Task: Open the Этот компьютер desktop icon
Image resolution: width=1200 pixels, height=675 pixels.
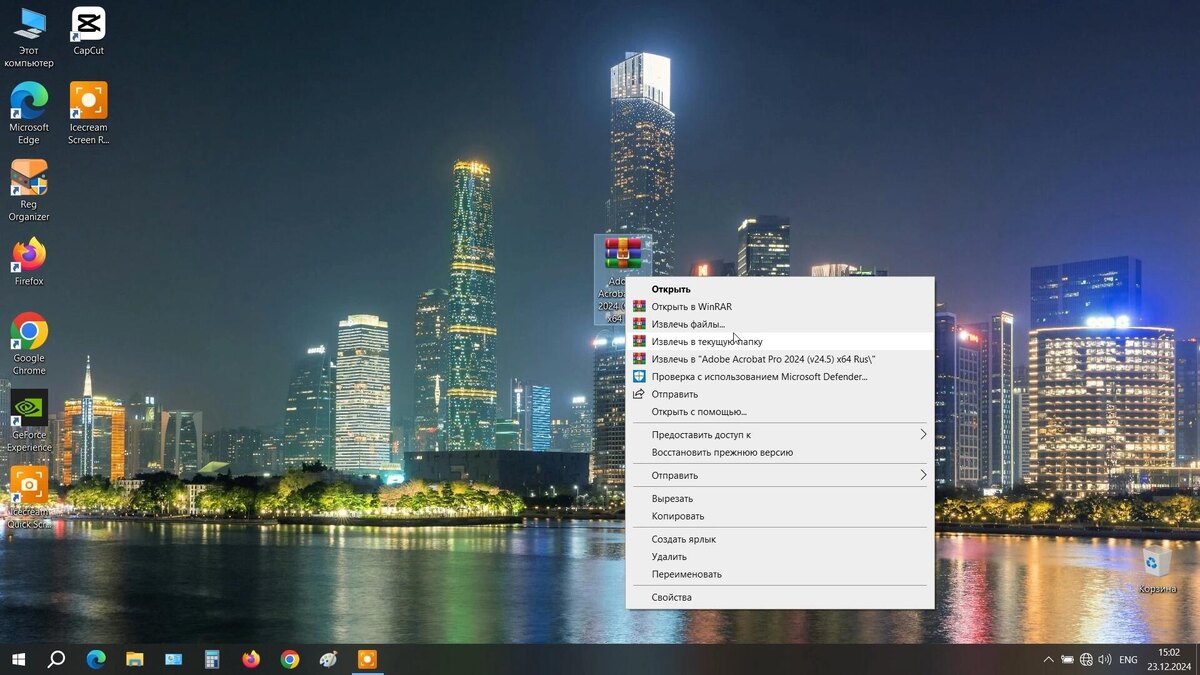Action: point(29,37)
